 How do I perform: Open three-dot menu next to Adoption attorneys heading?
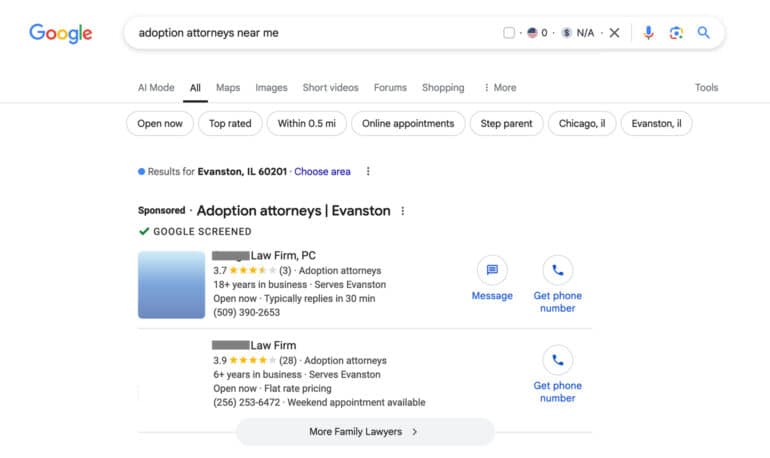tap(403, 211)
